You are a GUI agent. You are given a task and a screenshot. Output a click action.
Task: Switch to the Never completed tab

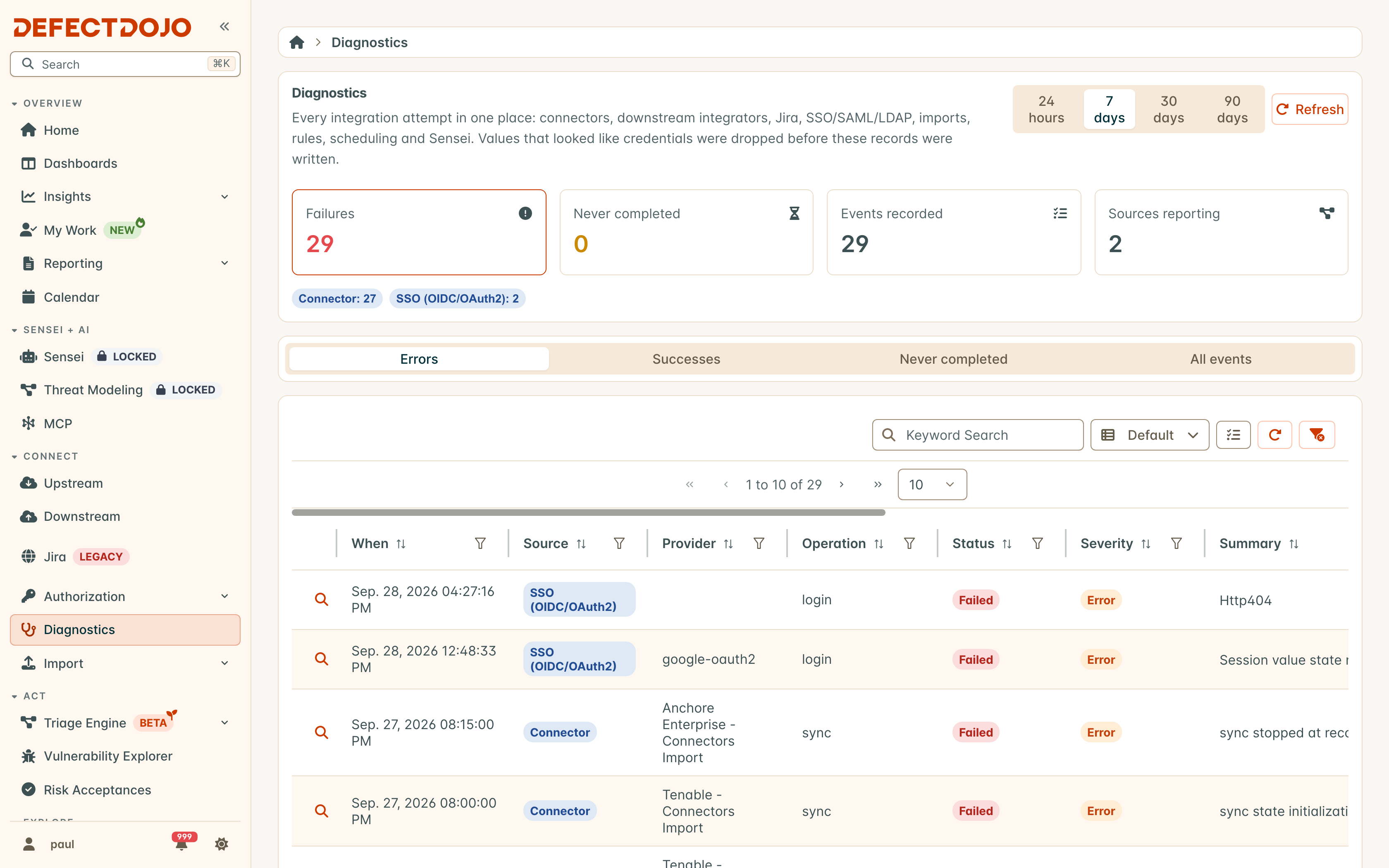tap(953, 359)
